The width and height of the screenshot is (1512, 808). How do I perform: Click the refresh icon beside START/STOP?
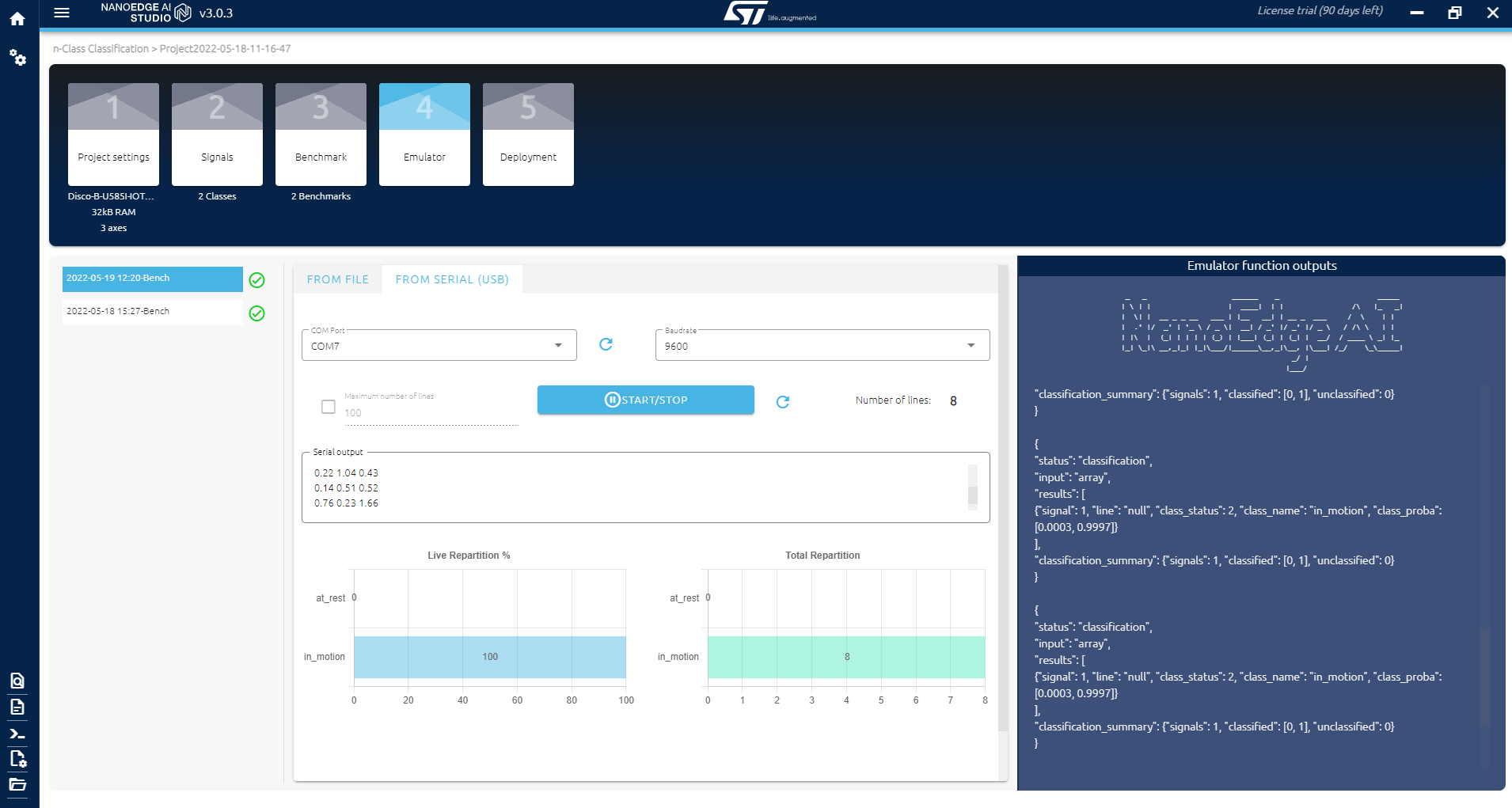(x=783, y=401)
